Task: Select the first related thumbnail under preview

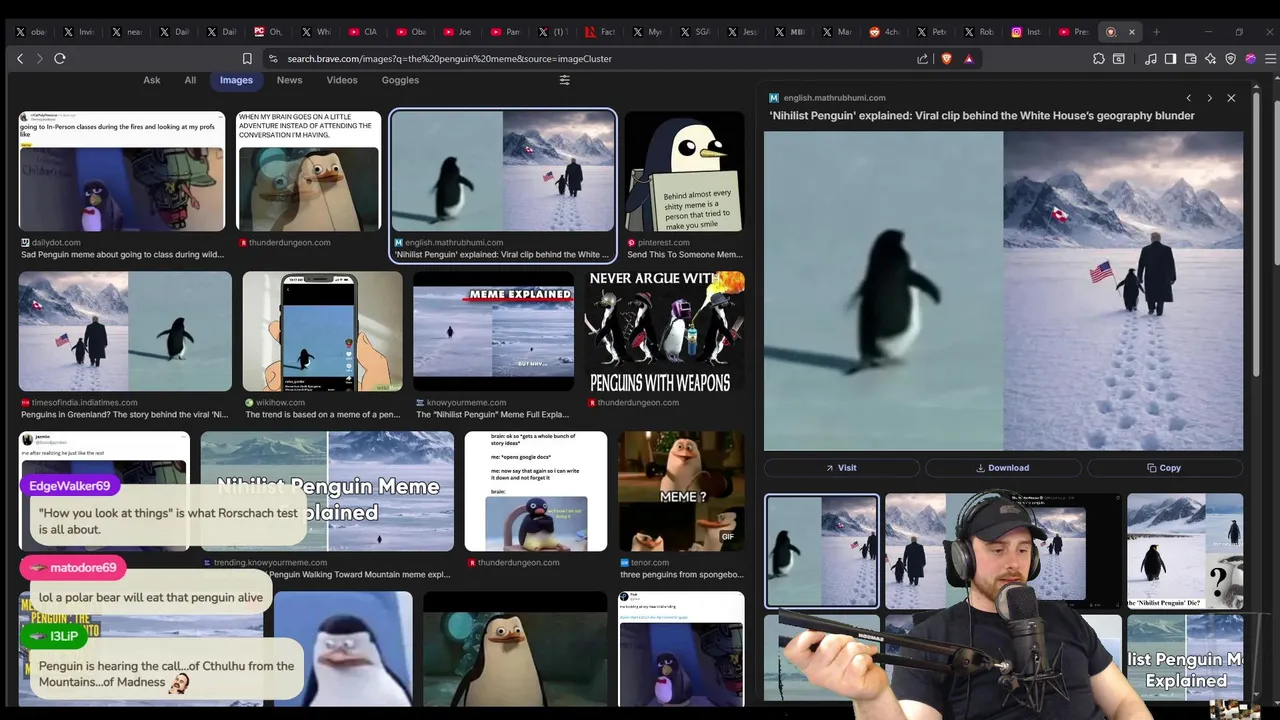Action: coord(822,551)
